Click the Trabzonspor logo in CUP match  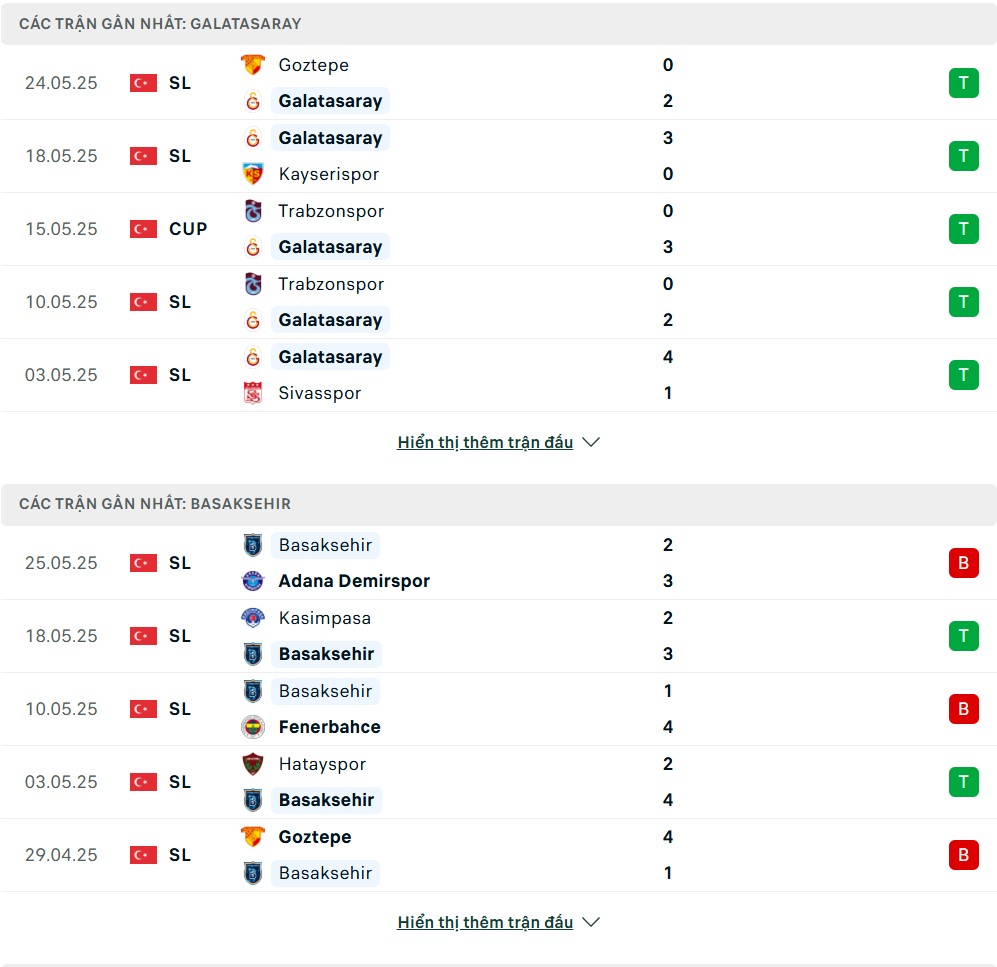(252, 210)
